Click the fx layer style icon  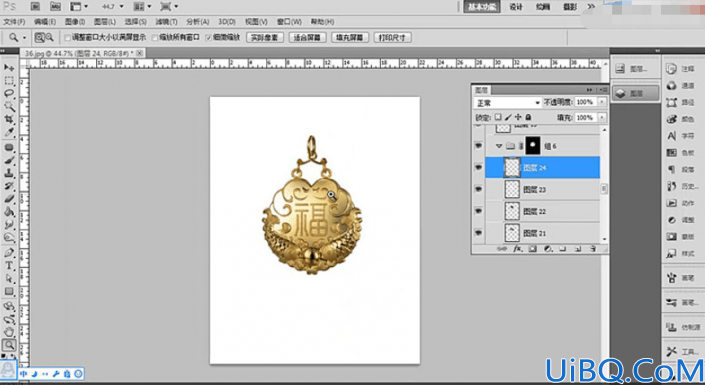click(518, 248)
